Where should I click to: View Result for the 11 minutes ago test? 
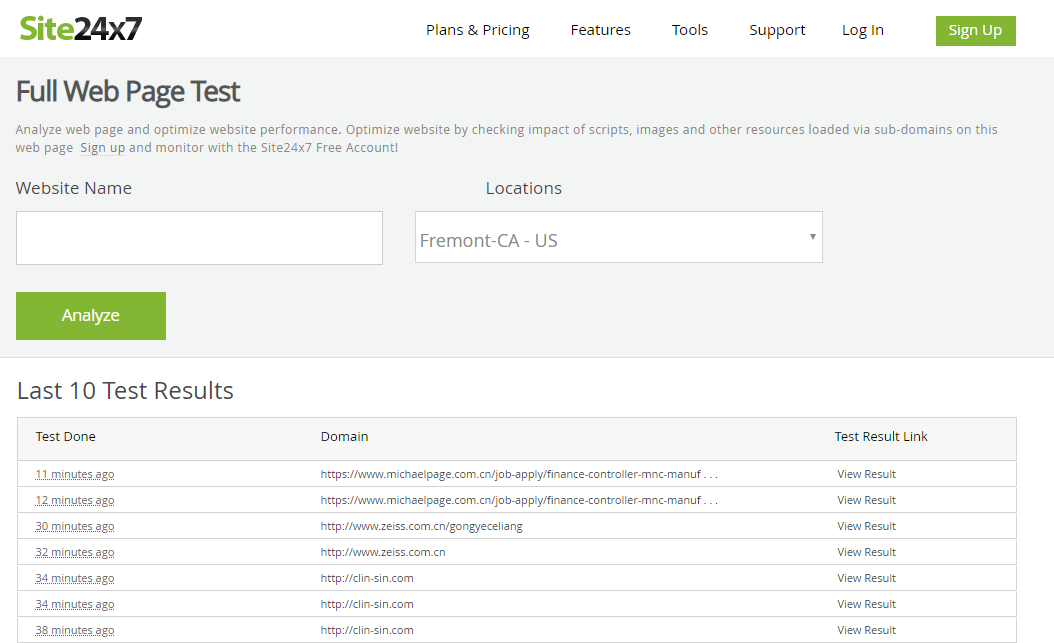(x=866, y=474)
